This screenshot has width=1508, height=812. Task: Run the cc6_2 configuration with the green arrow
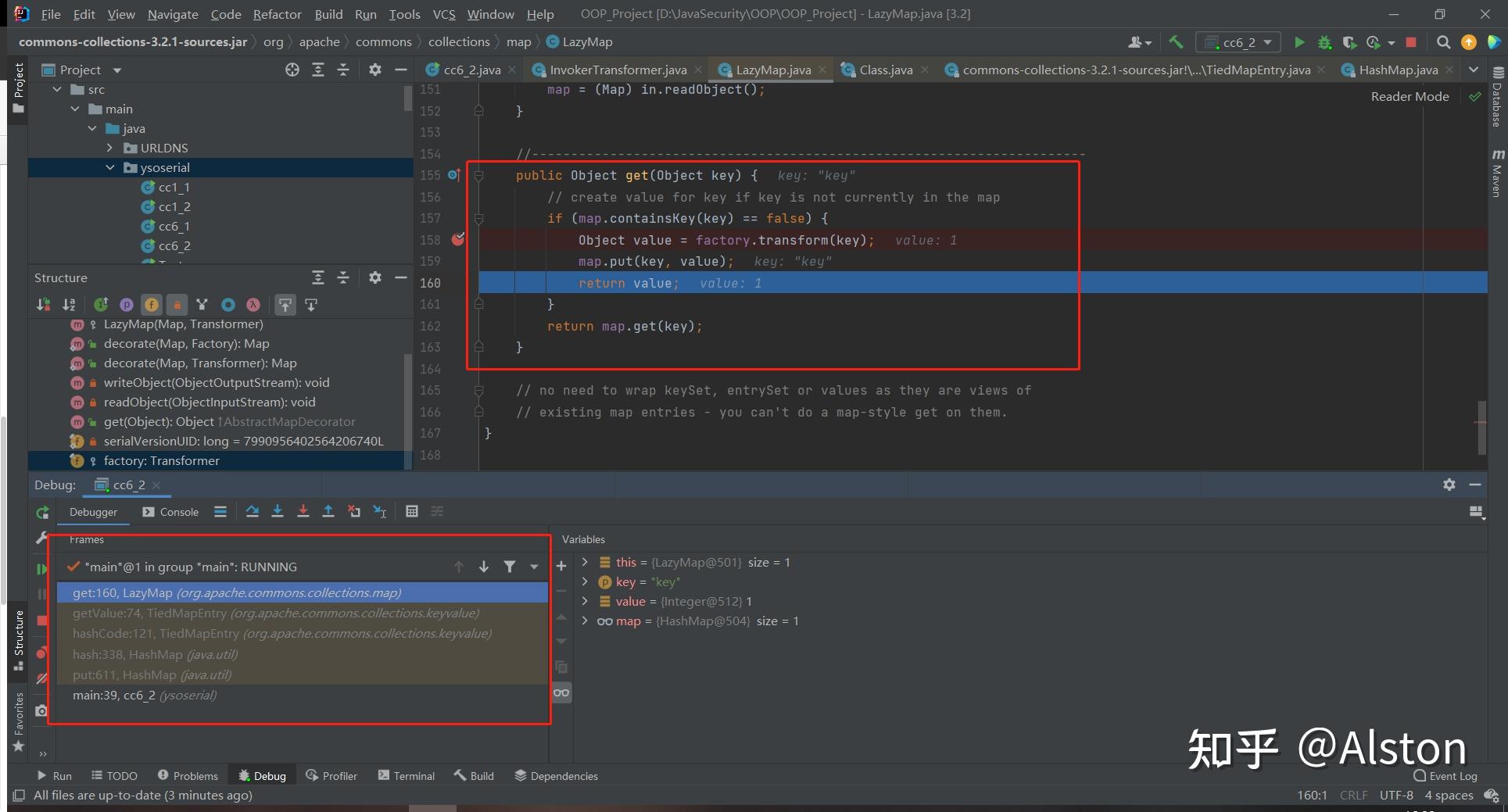pyautogui.click(x=1299, y=42)
